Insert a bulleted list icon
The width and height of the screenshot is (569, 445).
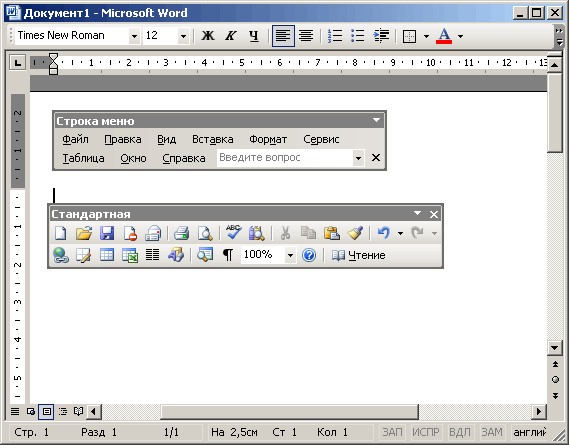click(x=358, y=36)
